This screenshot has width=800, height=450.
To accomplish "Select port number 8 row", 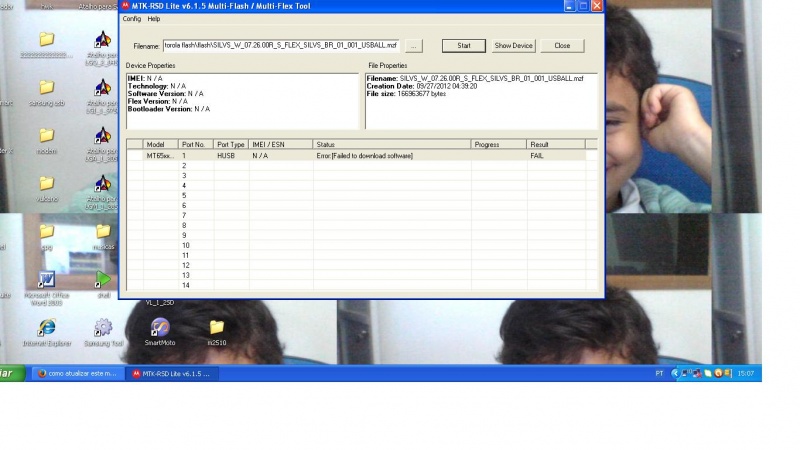I will [362, 226].
